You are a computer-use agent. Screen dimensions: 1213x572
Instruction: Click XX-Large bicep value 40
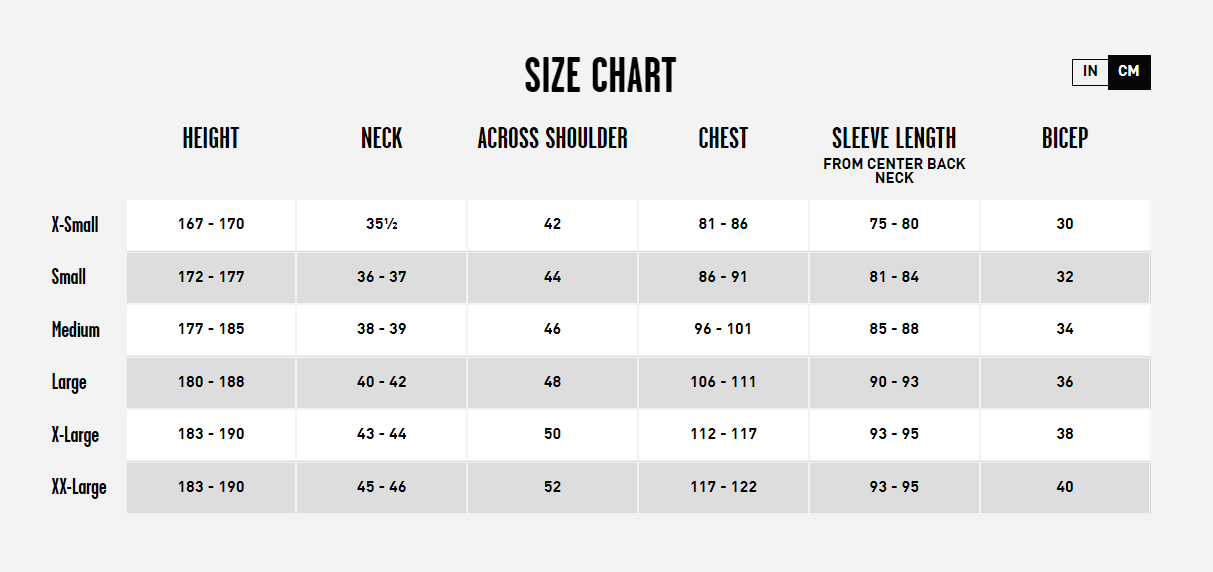pyautogui.click(x=1065, y=487)
